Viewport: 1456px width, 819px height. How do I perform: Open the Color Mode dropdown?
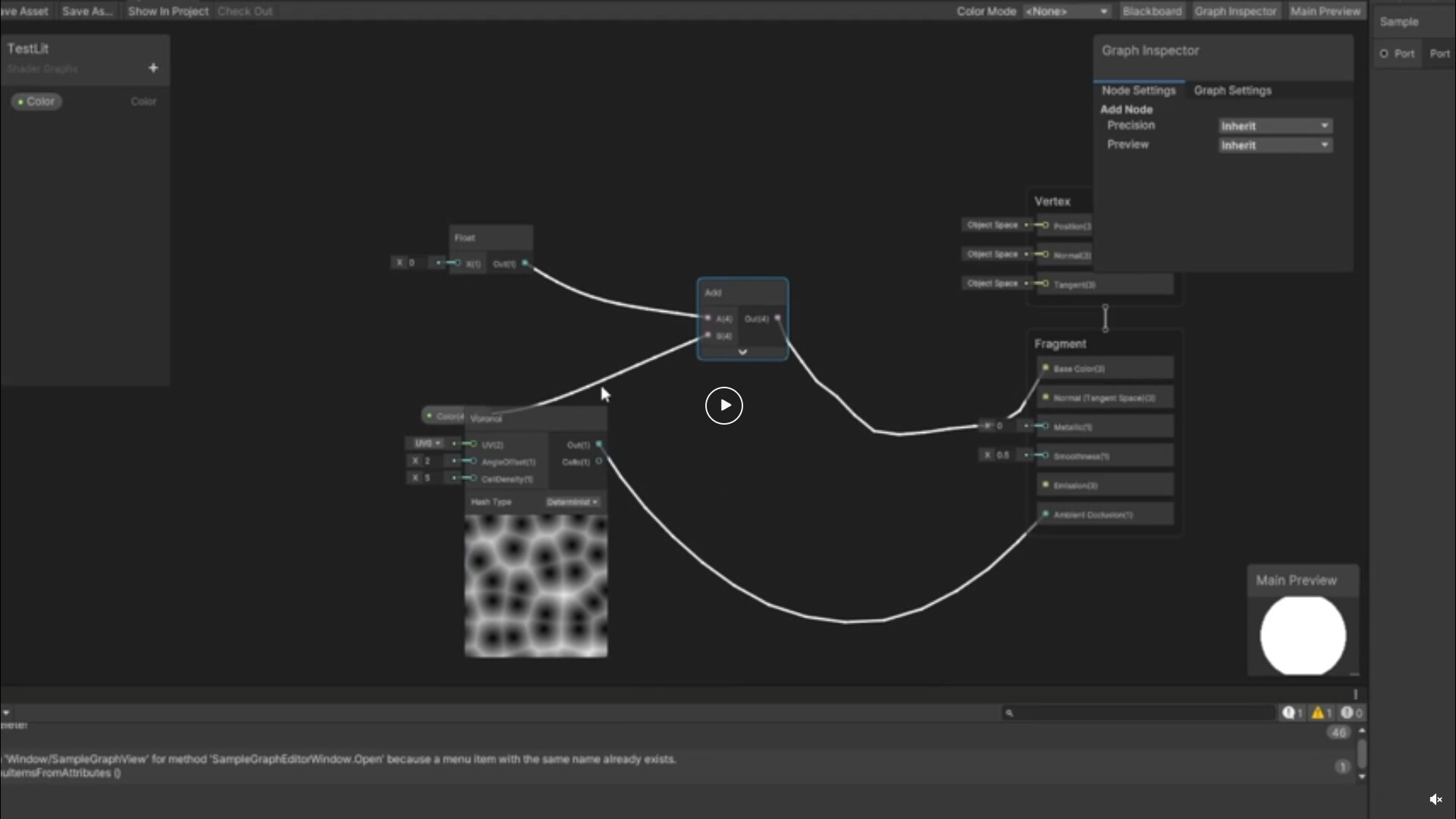1066,11
